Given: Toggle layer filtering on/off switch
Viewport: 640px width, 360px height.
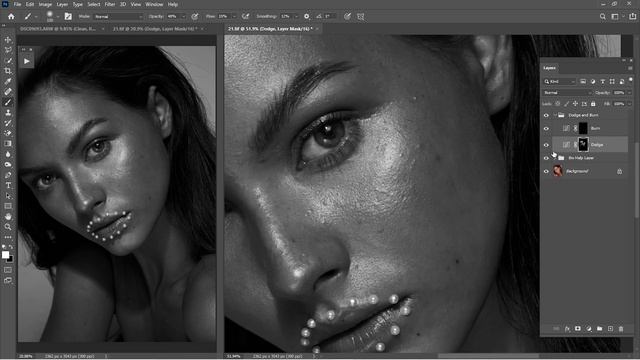Looking at the screenshot, I should 631,80.
